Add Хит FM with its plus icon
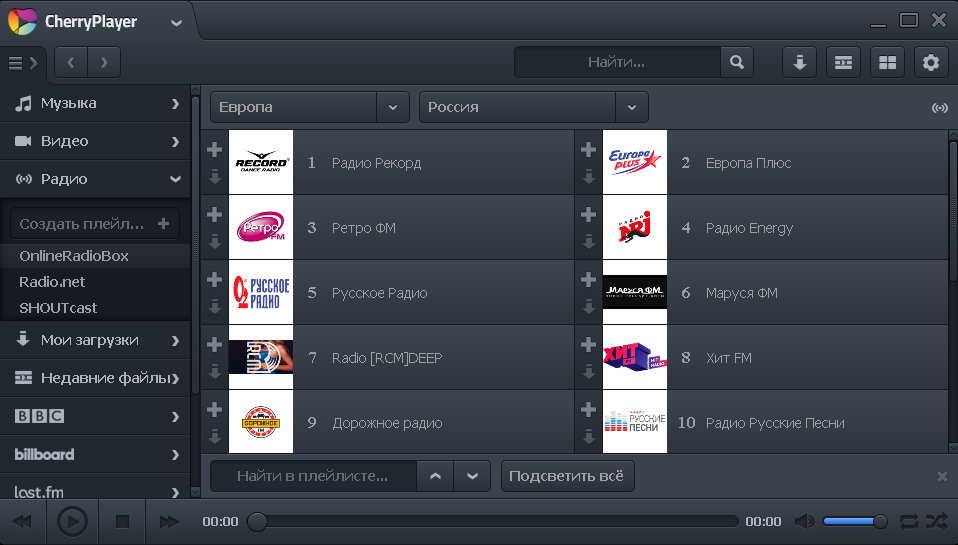The height and width of the screenshot is (545, 958). coord(588,344)
